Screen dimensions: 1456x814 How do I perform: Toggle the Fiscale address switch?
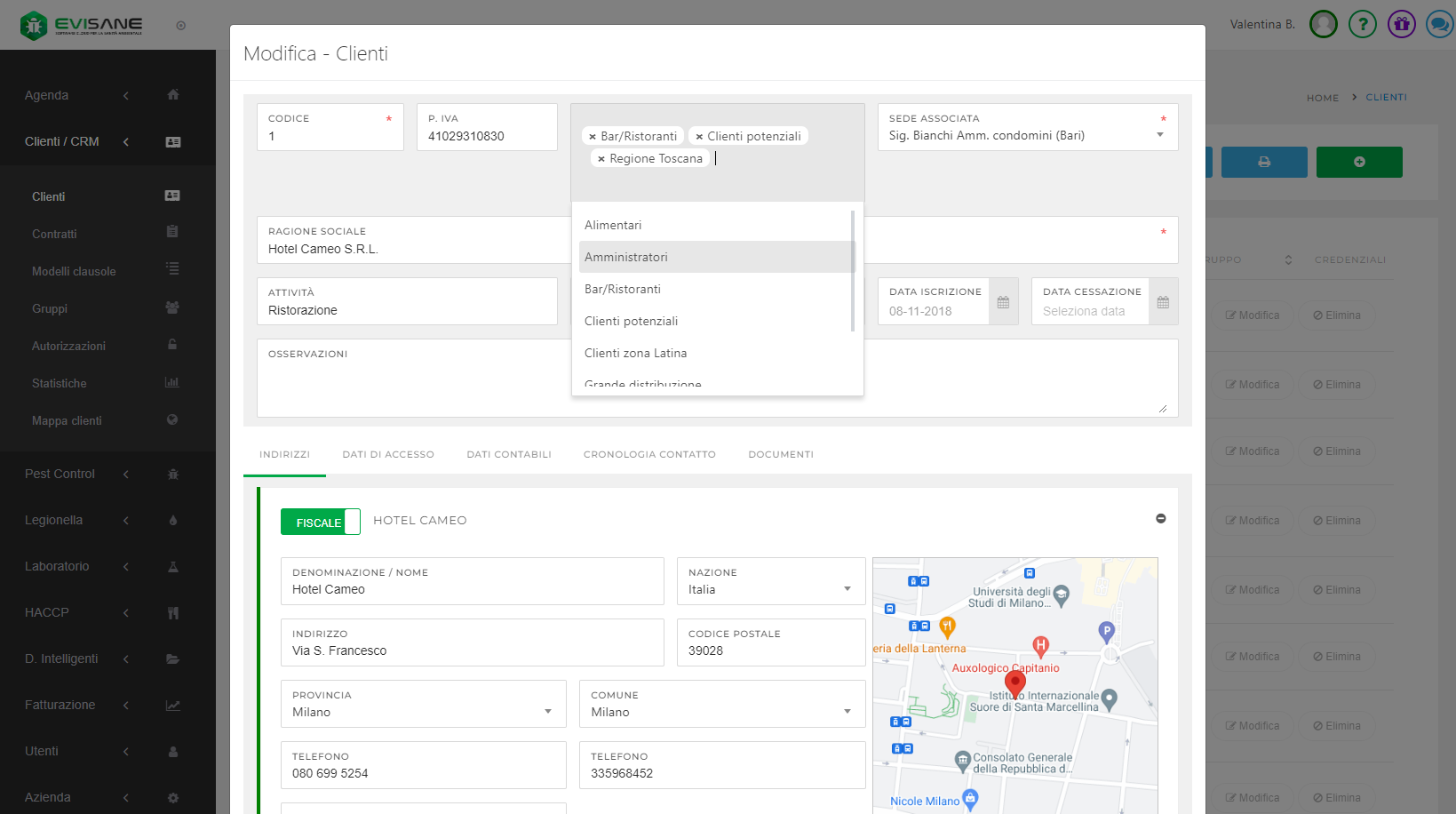(320, 523)
